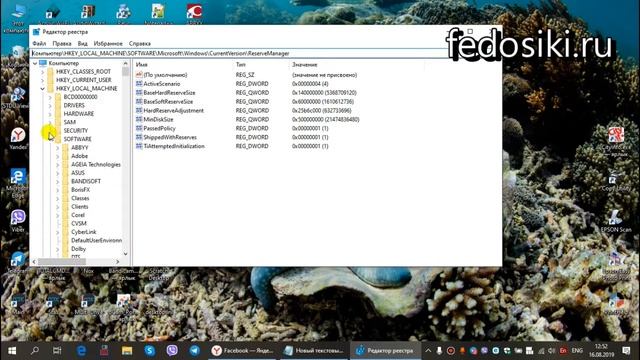This screenshot has width=640, height=360.
Task: Open Task View on the taskbar
Action: pyautogui.click(x=57, y=350)
